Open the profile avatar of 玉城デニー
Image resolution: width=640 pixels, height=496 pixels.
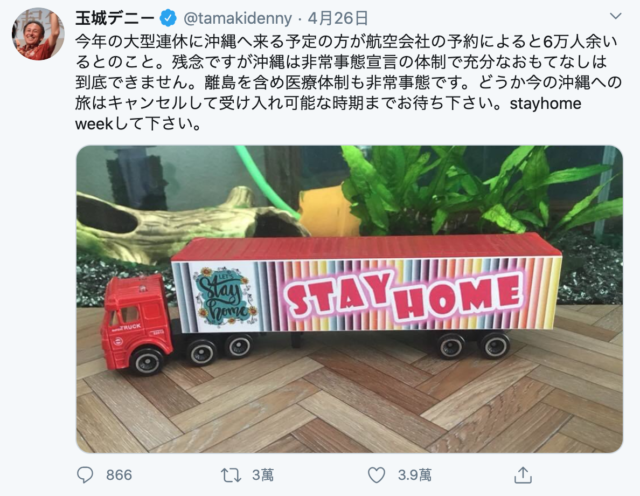click(x=38, y=34)
